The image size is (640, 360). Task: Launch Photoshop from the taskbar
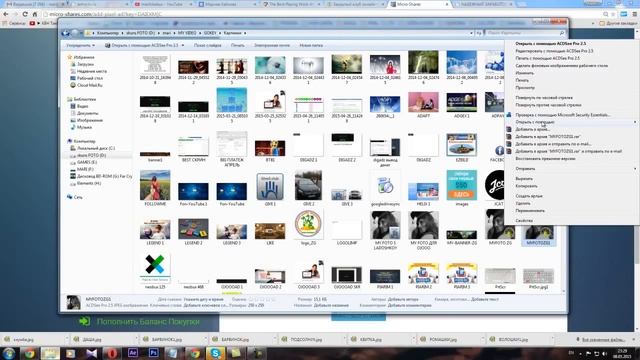pos(153,353)
